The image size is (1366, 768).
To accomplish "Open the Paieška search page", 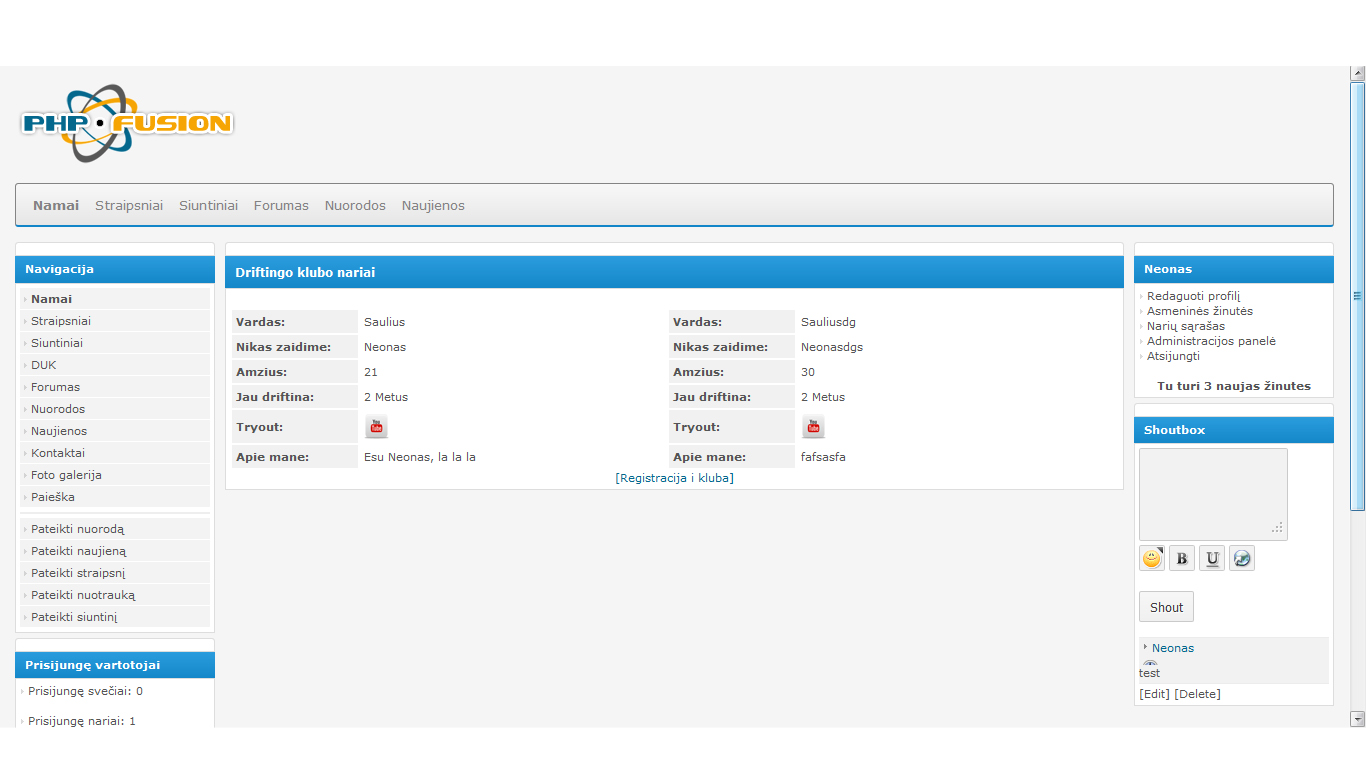I will (115, 497).
